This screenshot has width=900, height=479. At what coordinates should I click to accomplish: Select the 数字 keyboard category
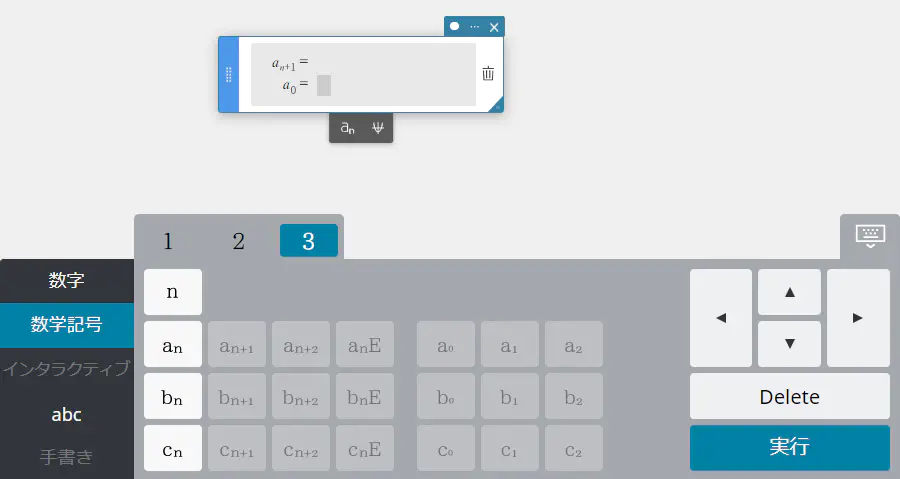coord(66,280)
